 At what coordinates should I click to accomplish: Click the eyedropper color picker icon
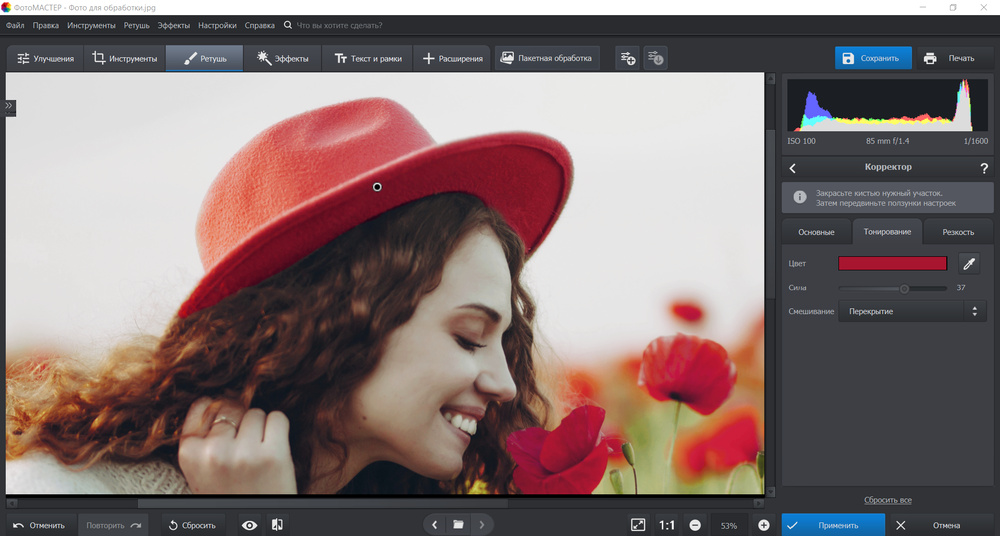tap(969, 264)
